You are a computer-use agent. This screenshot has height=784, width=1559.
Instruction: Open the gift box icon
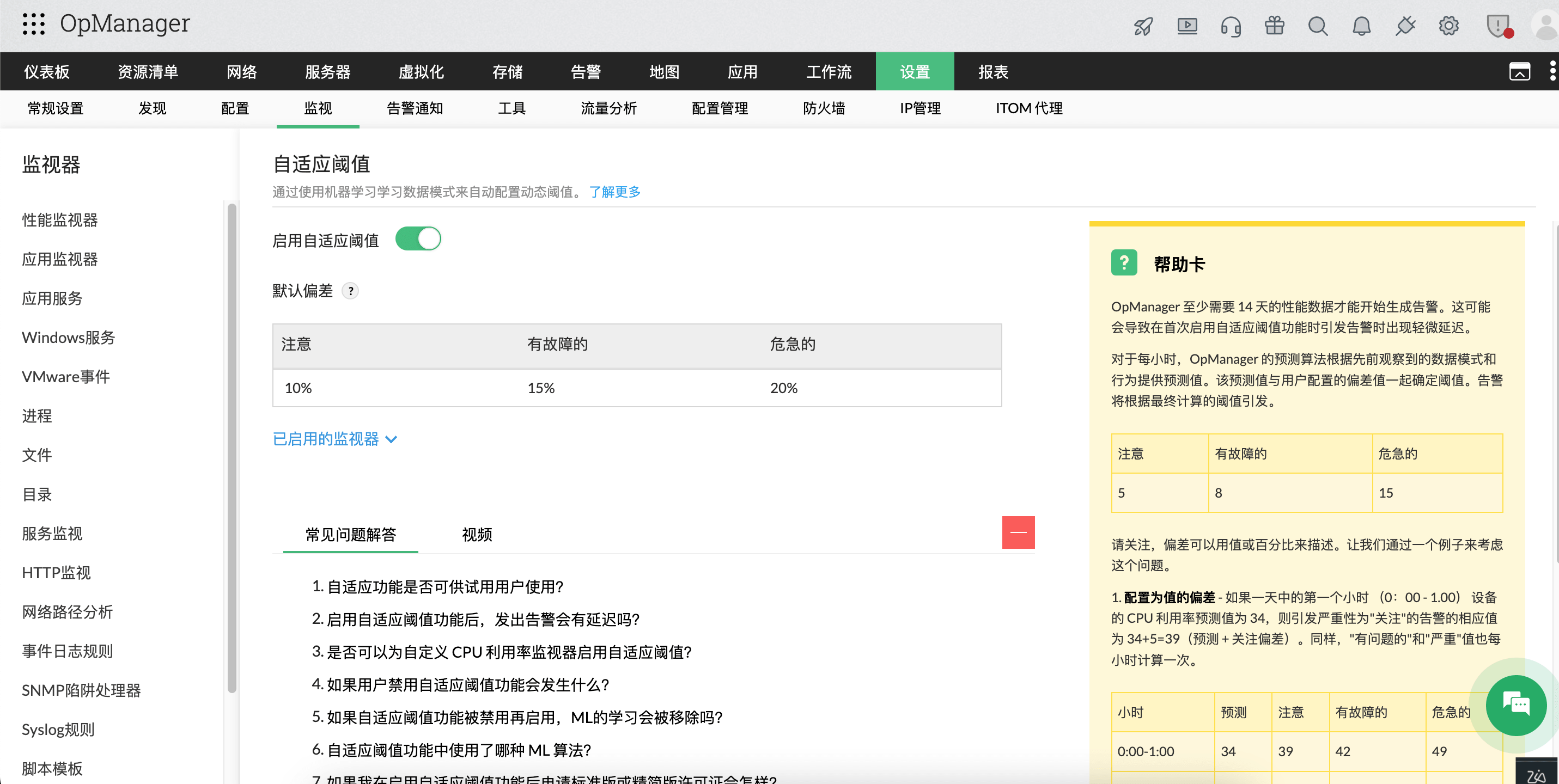1275,26
